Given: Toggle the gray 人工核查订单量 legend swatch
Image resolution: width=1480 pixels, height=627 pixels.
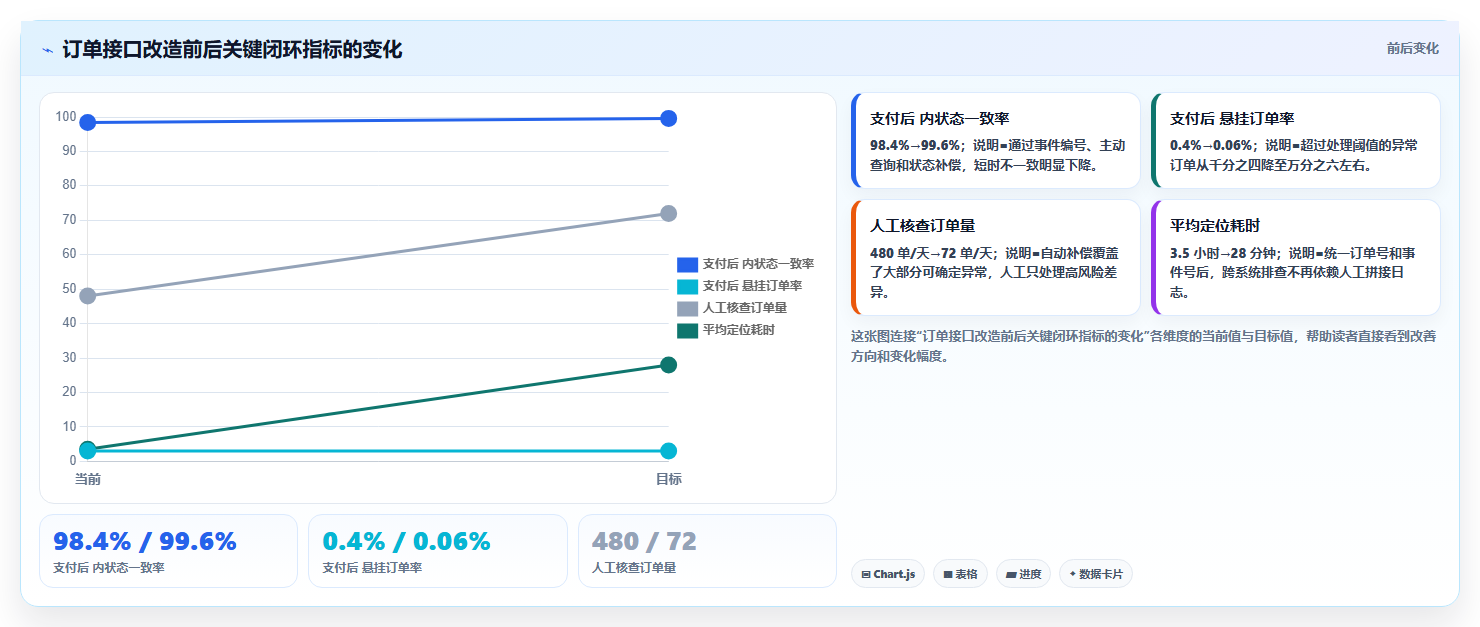Looking at the screenshot, I should [687, 308].
